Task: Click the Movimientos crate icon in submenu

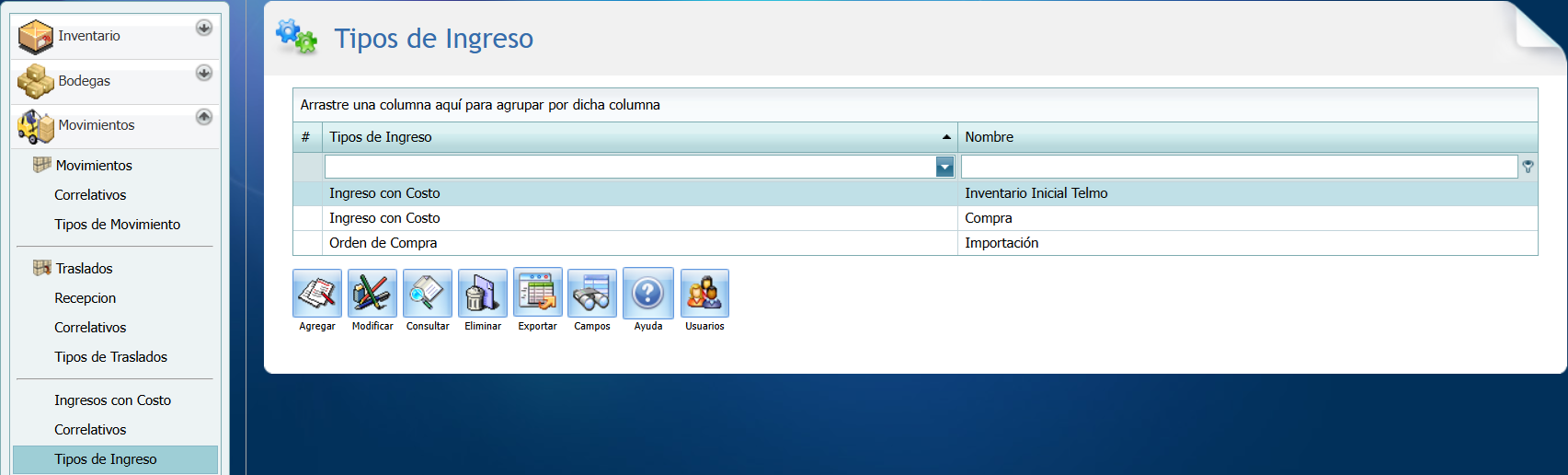Action: pyautogui.click(x=42, y=165)
